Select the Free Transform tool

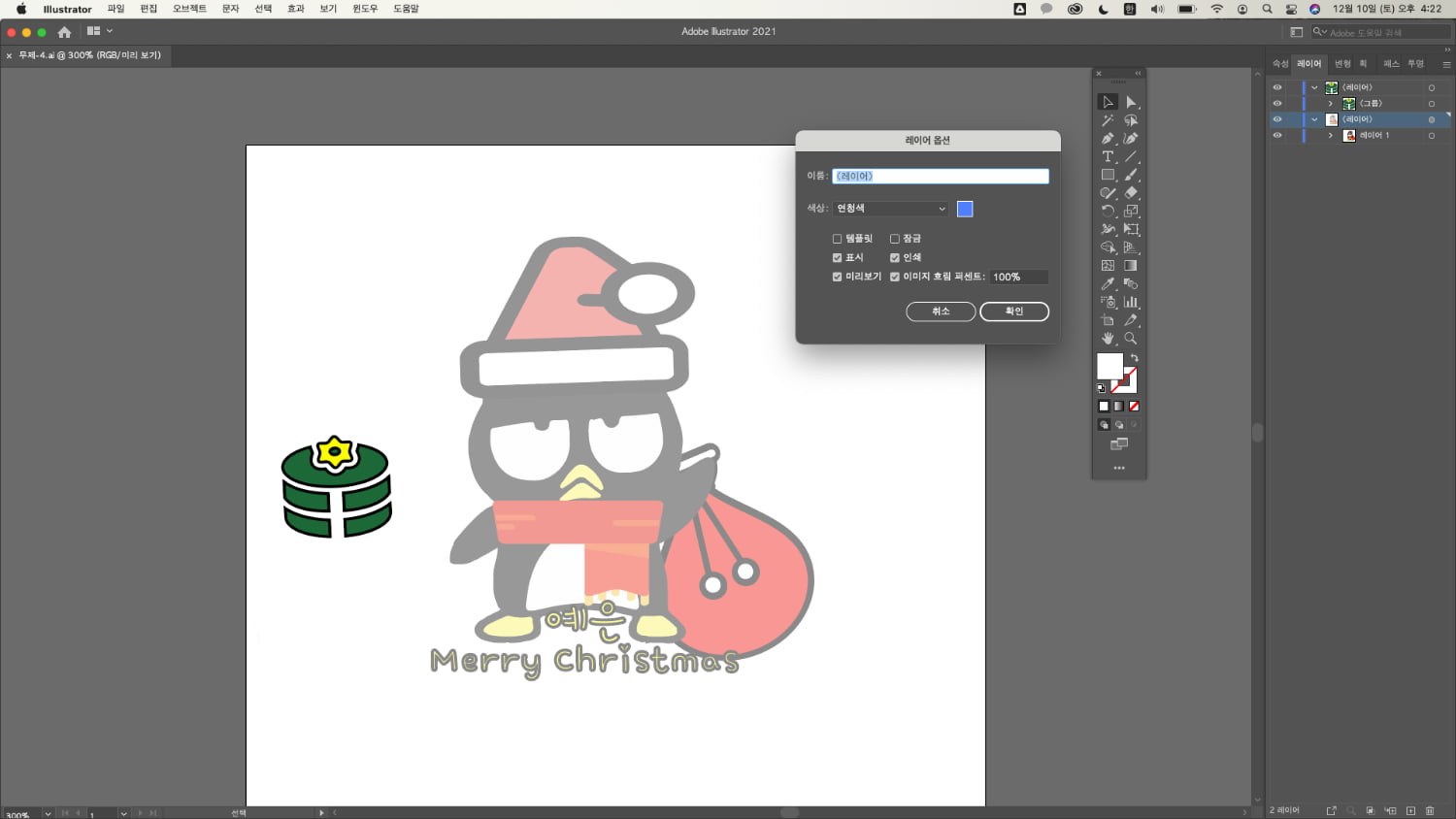click(1131, 229)
